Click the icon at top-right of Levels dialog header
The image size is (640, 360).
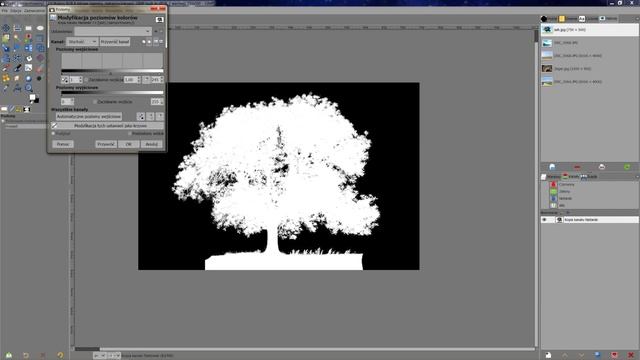(x=160, y=19)
